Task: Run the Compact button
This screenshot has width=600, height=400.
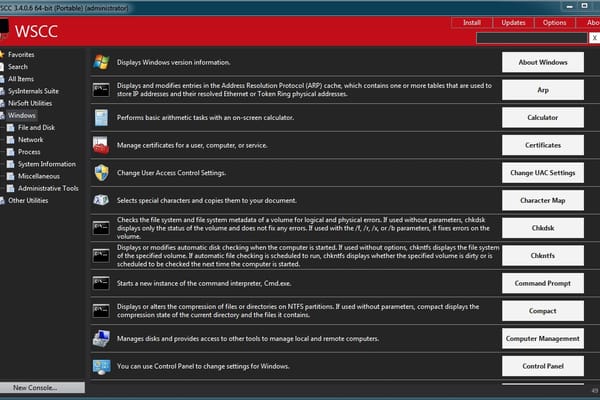Action: 543,311
